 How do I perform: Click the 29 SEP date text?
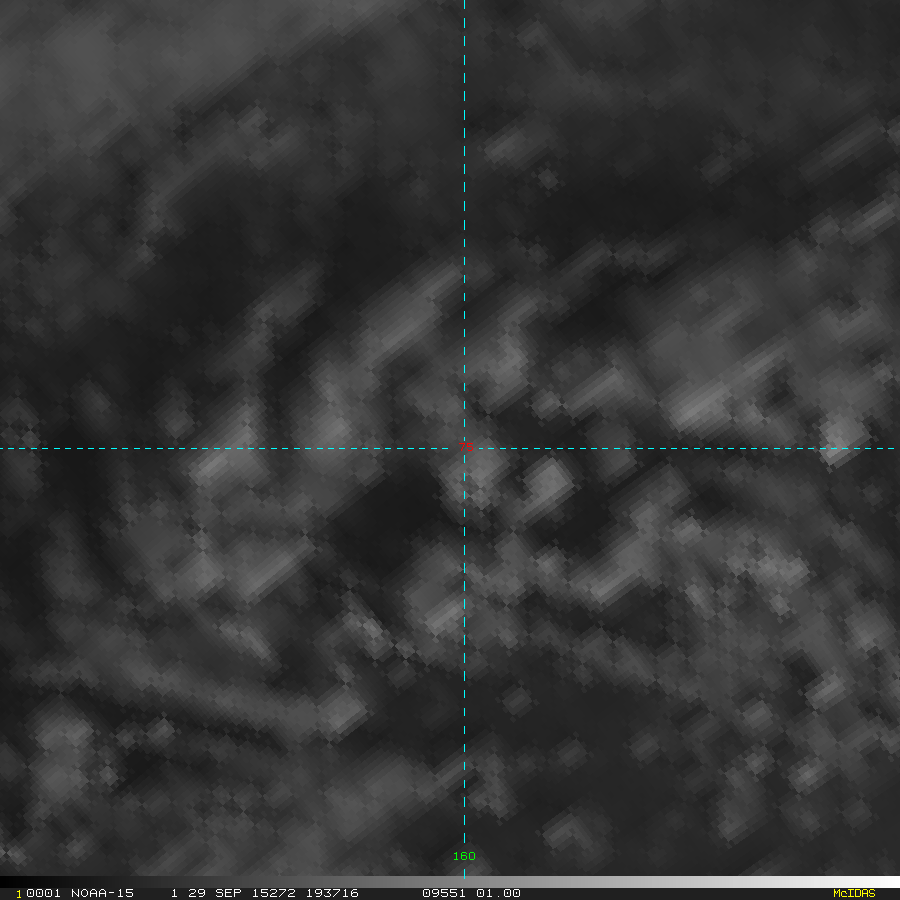(x=215, y=893)
